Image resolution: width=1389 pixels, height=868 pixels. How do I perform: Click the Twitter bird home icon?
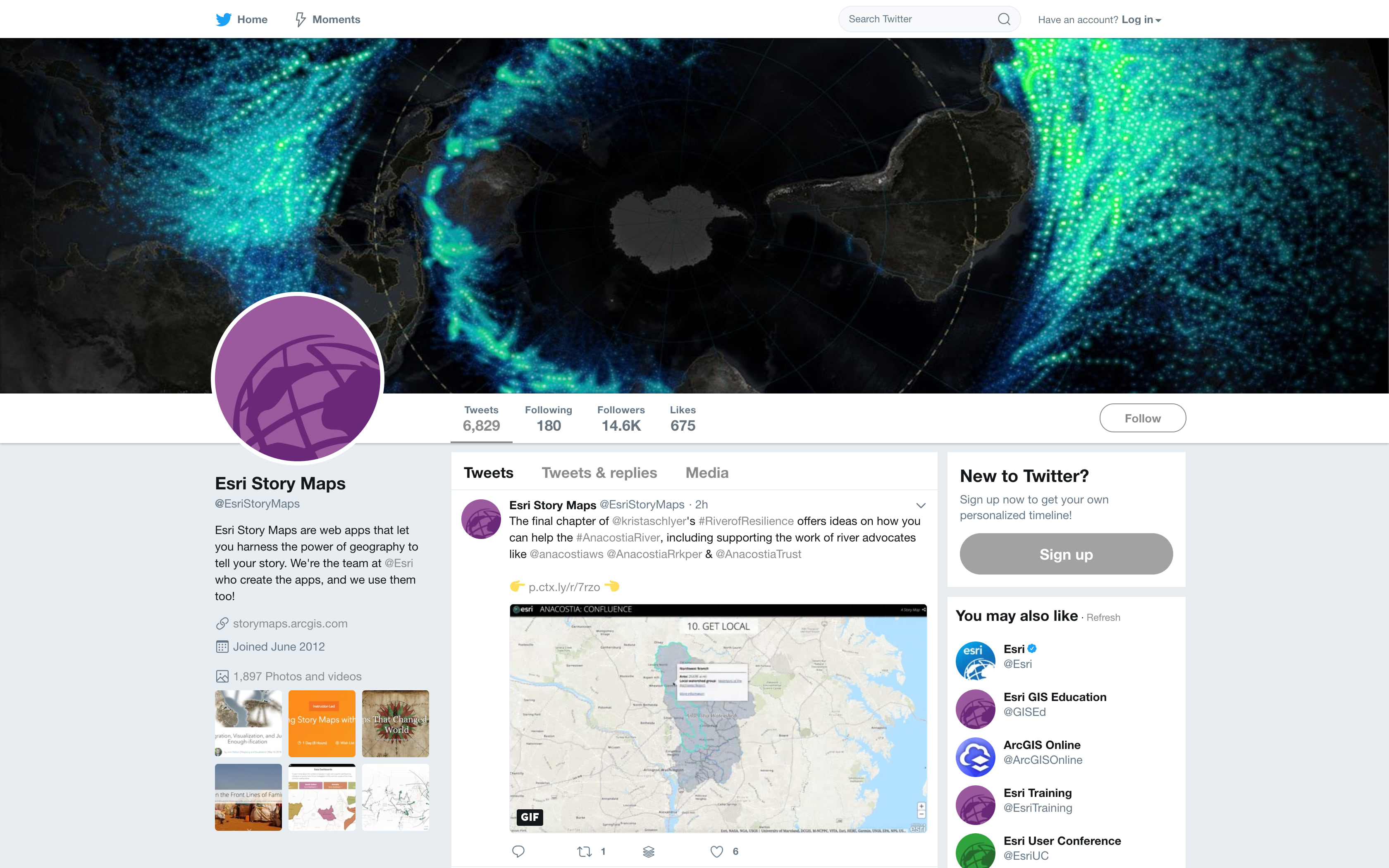click(222, 18)
